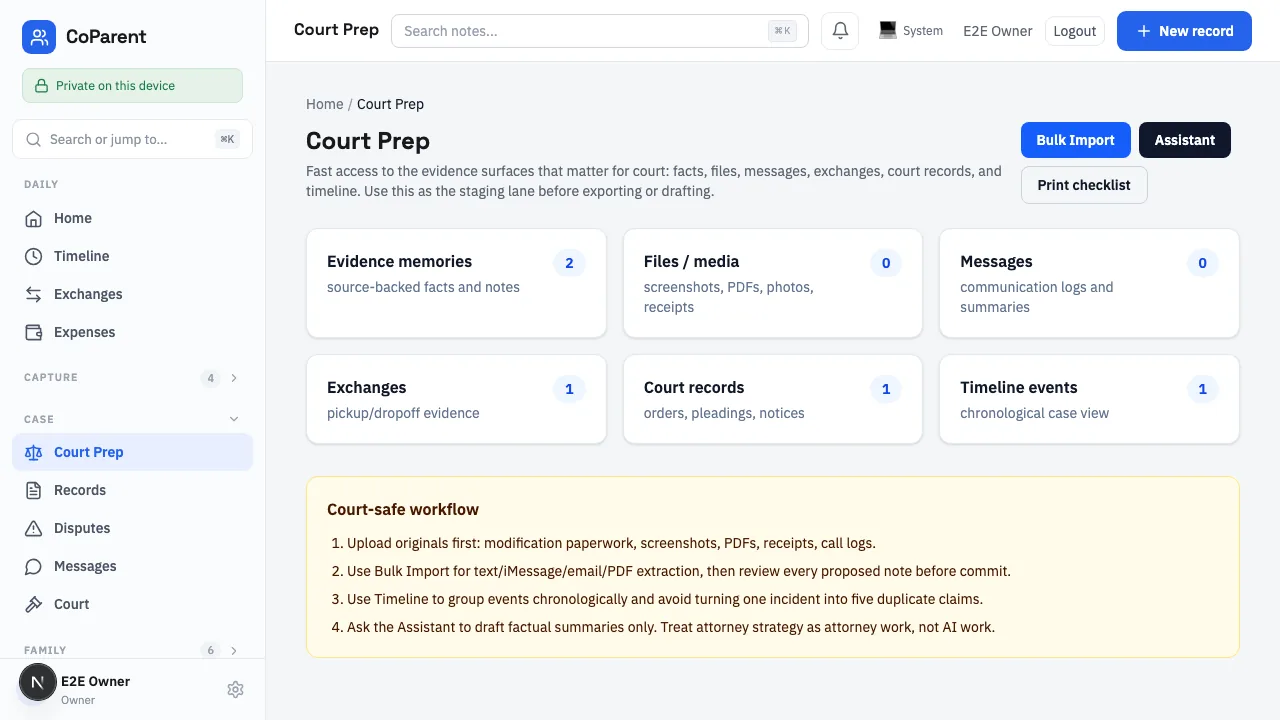Click the Exchanges arrows icon
1280x720 pixels.
point(34,294)
